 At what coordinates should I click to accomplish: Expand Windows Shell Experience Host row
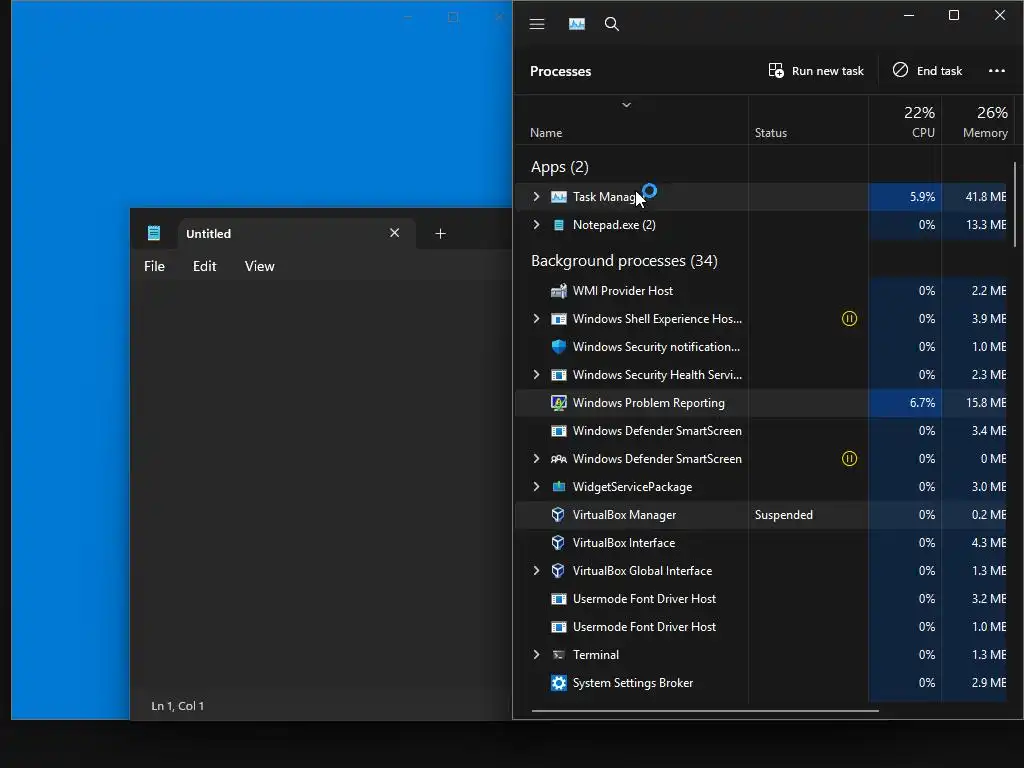[536, 319]
